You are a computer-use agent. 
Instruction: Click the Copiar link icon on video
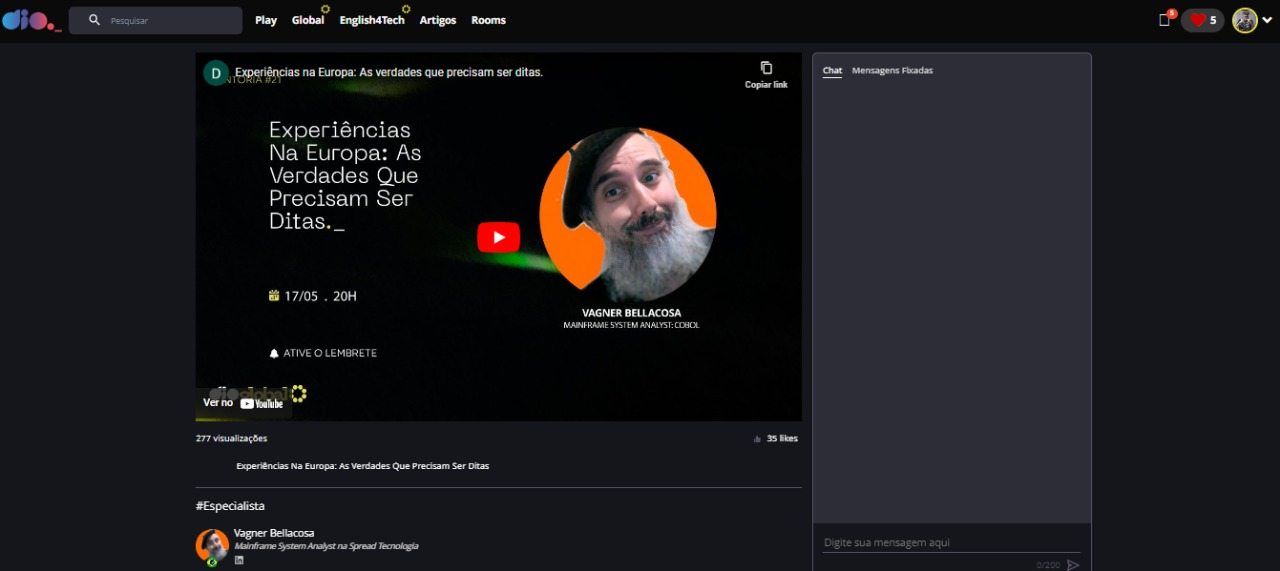pos(766,69)
